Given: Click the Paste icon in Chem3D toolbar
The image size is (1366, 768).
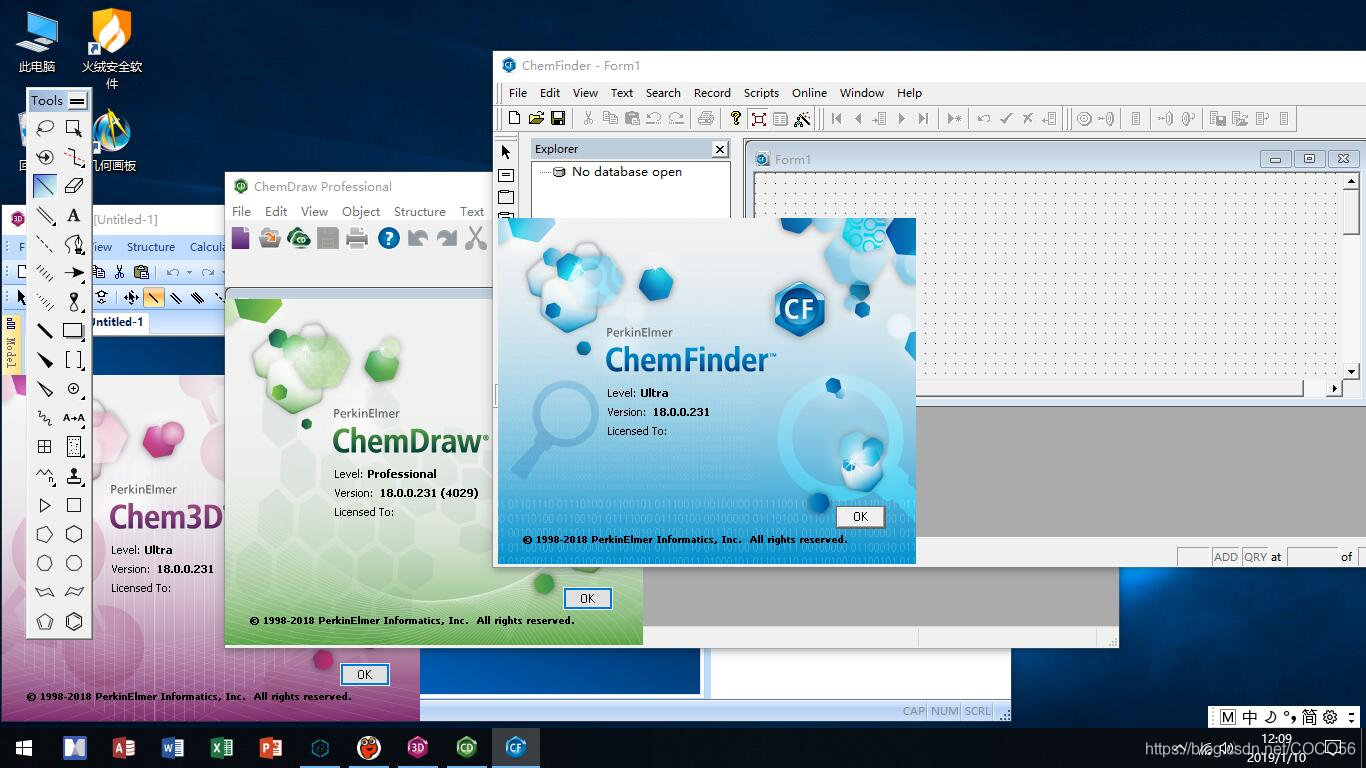Looking at the screenshot, I should [x=141, y=272].
